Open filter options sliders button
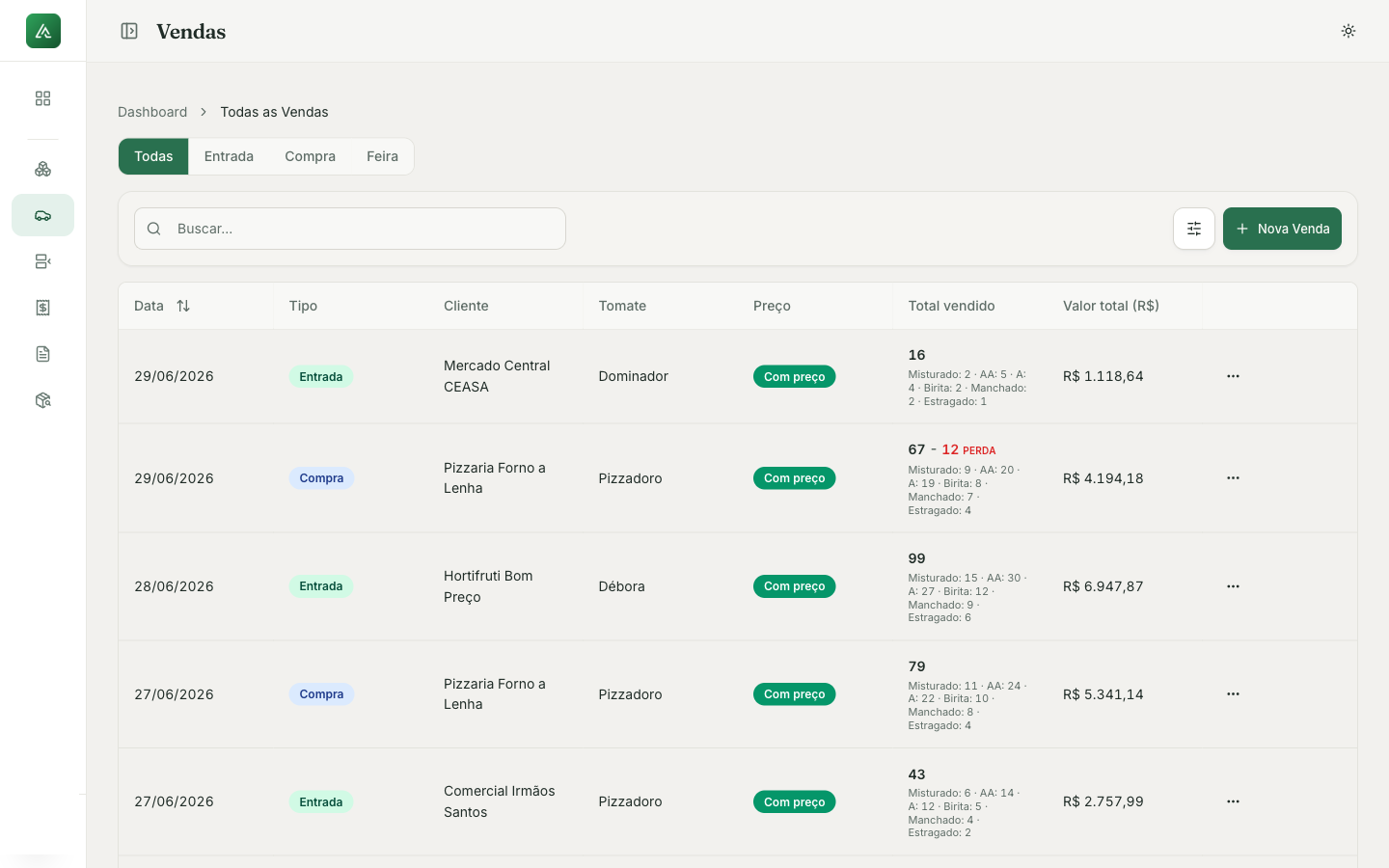The image size is (1389, 868). coord(1194,229)
